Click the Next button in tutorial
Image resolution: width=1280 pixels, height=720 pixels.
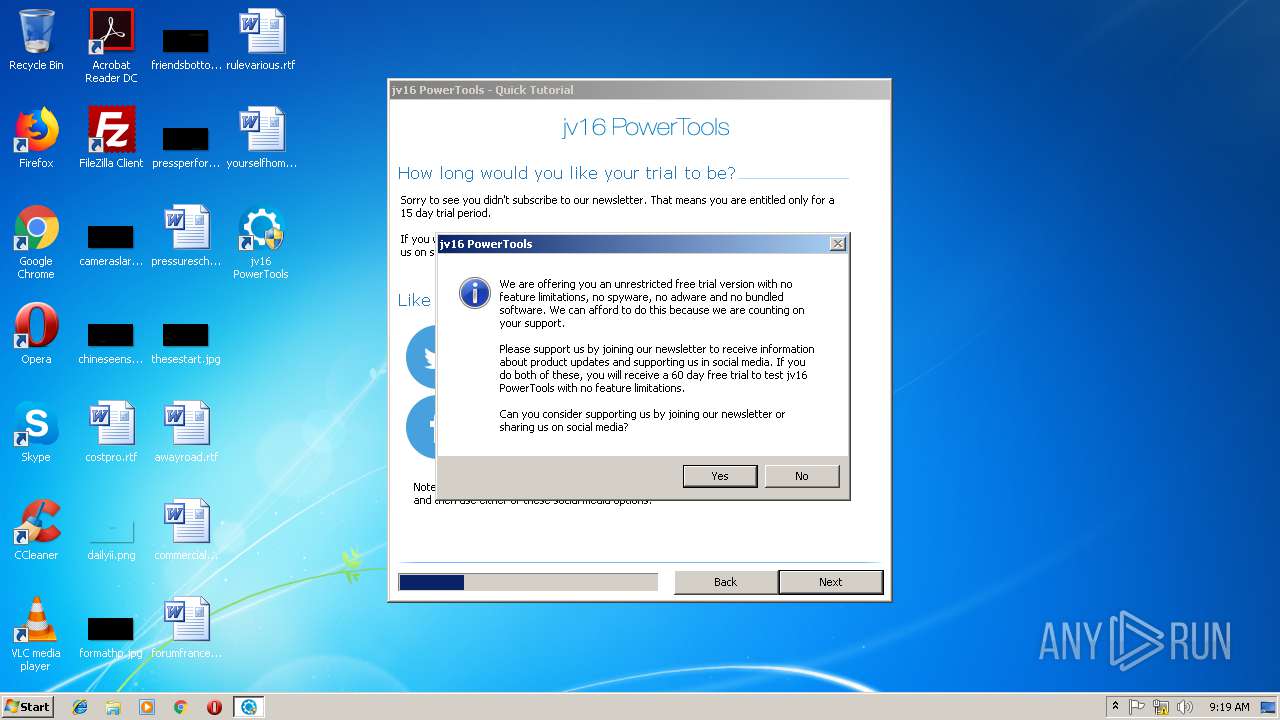pos(830,582)
